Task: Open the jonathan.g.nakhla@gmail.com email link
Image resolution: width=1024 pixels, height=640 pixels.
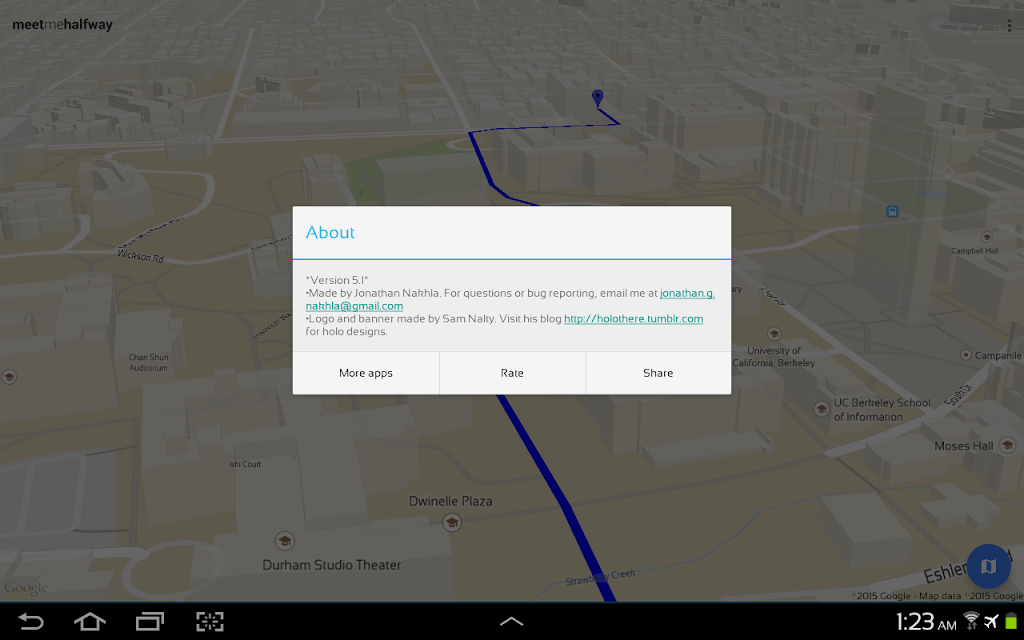Action: (510, 299)
